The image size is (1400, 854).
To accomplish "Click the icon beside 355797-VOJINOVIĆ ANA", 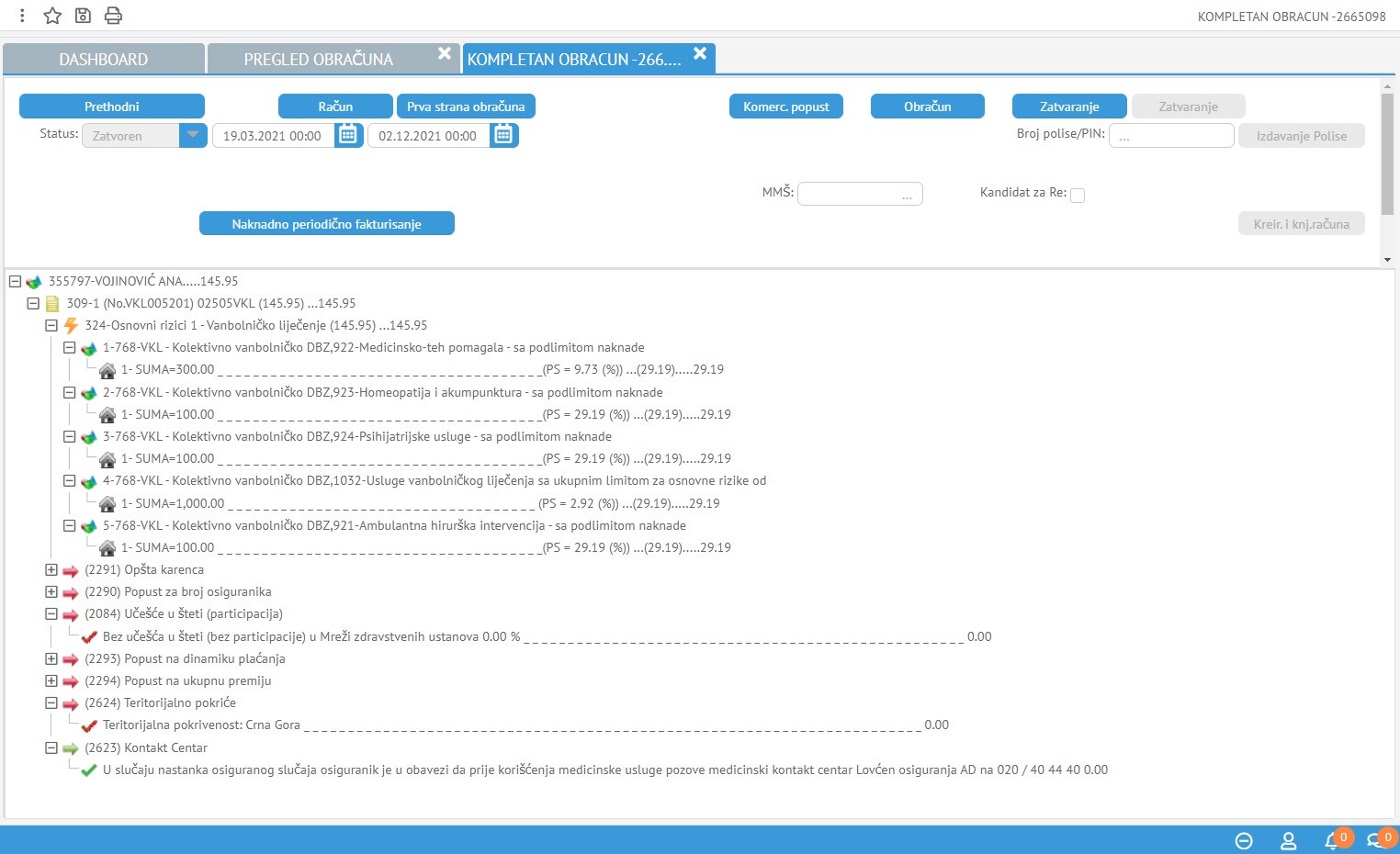I will point(34,282).
